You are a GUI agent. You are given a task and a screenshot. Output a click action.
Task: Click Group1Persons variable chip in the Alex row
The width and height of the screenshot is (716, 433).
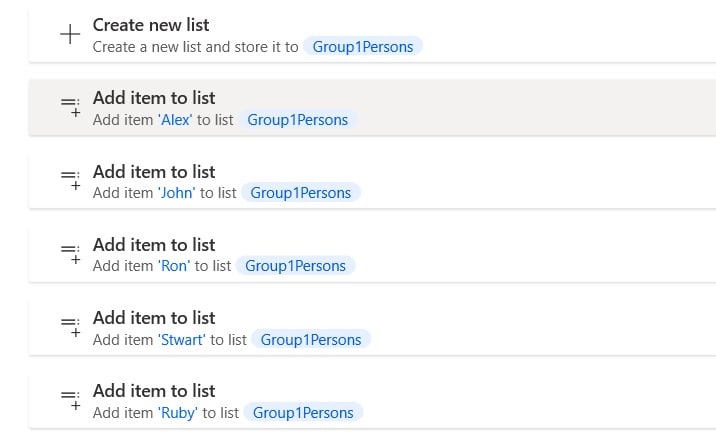click(x=298, y=120)
